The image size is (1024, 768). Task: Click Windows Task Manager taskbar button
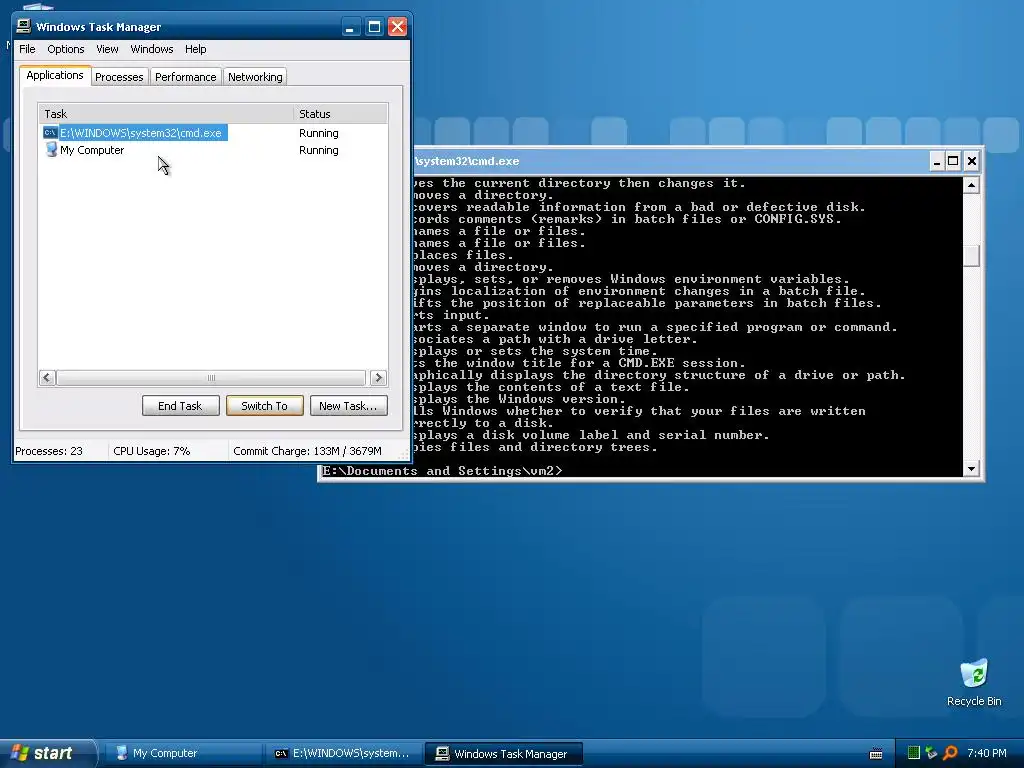click(504, 754)
